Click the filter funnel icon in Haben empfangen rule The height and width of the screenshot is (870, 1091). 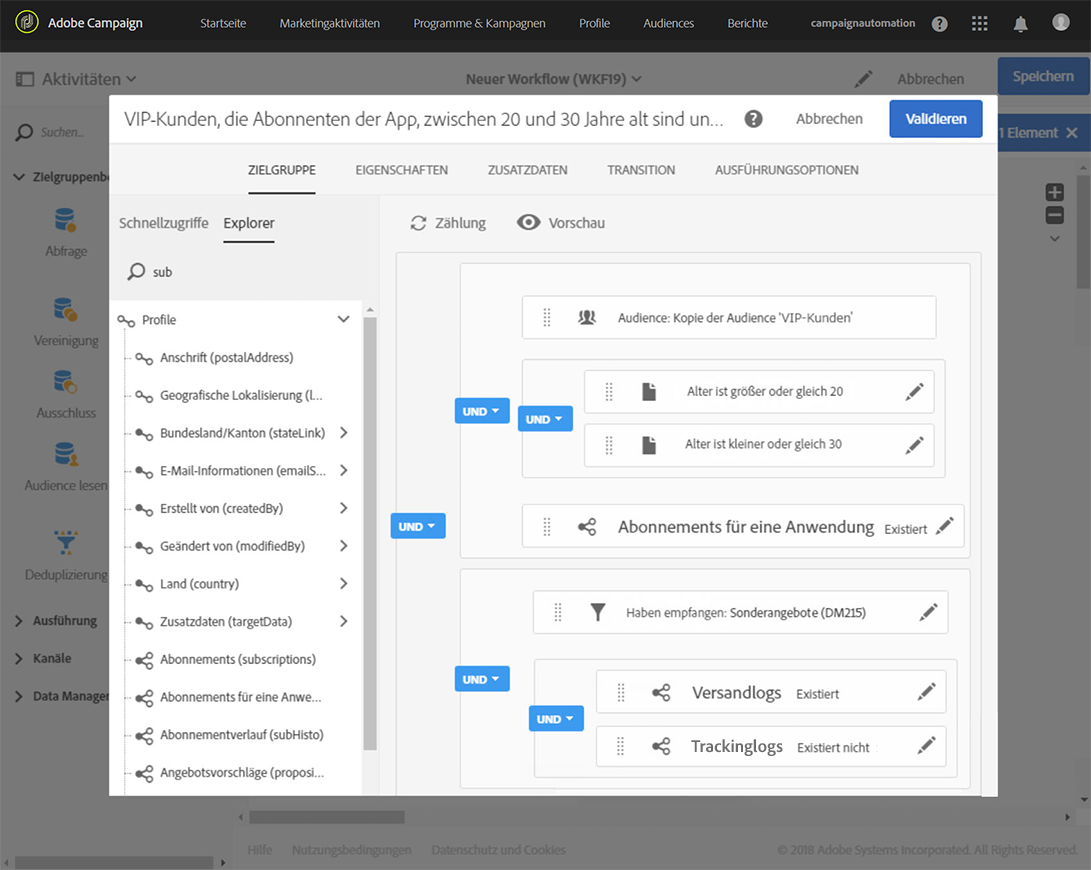597,612
